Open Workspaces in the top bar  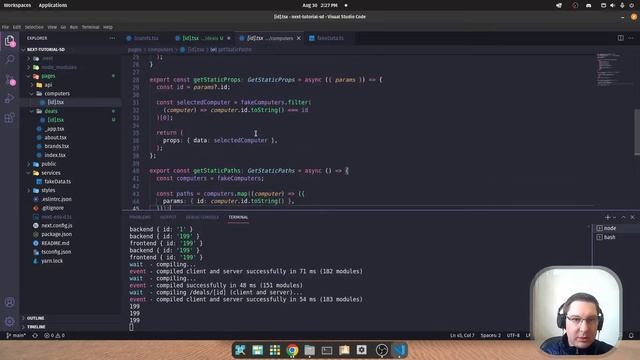pos(17,5)
